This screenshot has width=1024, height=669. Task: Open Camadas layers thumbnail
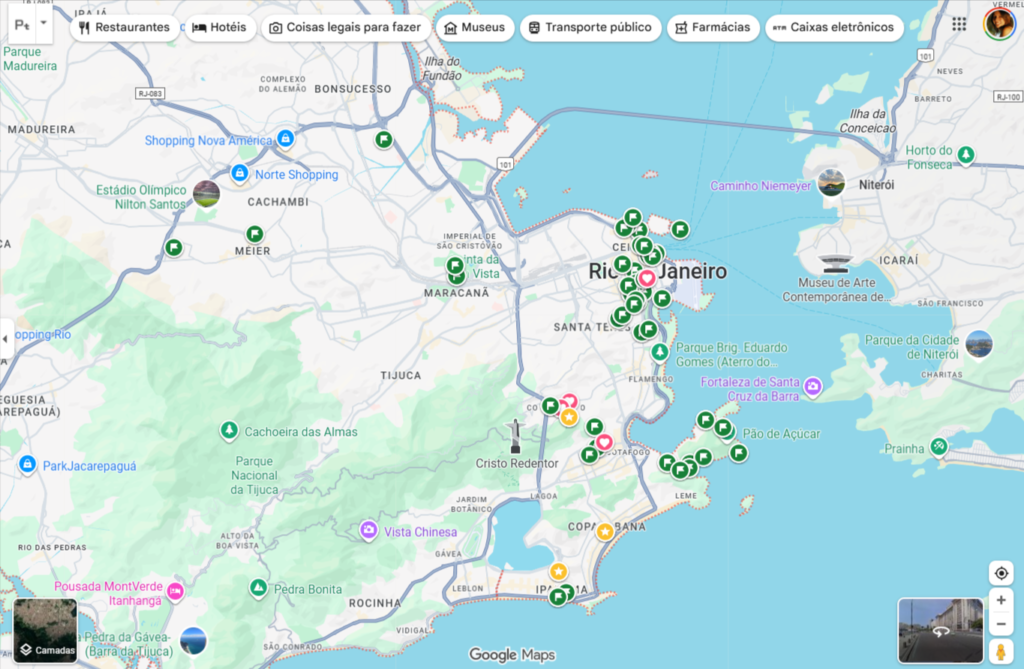click(x=46, y=630)
